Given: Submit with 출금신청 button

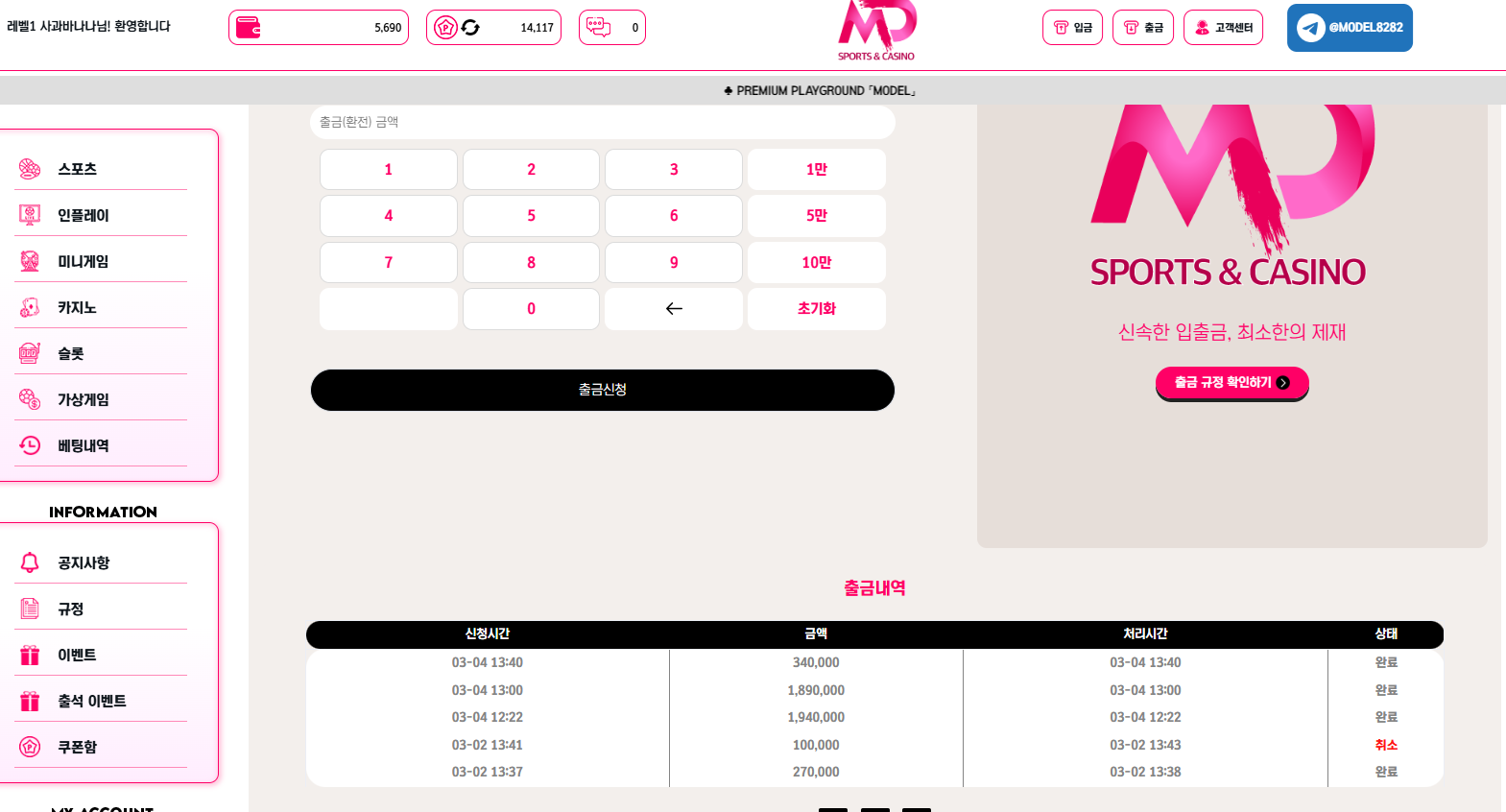Looking at the screenshot, I should [603, 390].
